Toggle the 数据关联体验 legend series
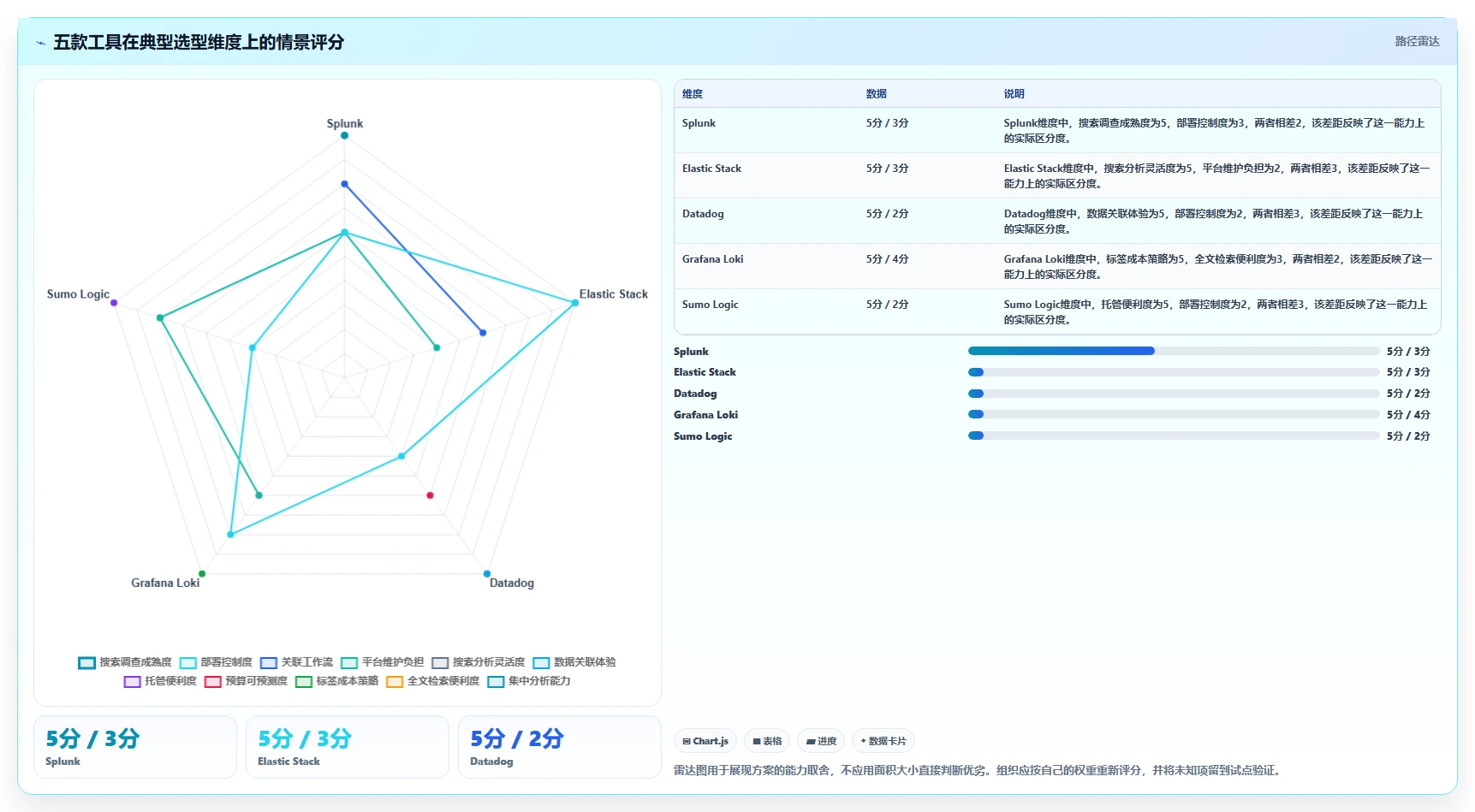The image size is (1475, 812). (x=574, y=662)
